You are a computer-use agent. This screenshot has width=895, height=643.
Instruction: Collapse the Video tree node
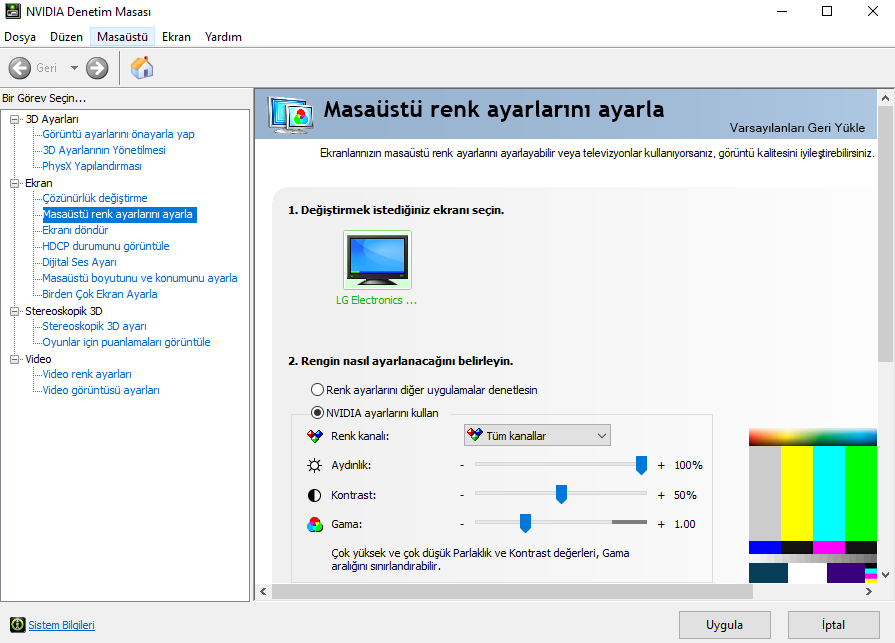(14, 359)
